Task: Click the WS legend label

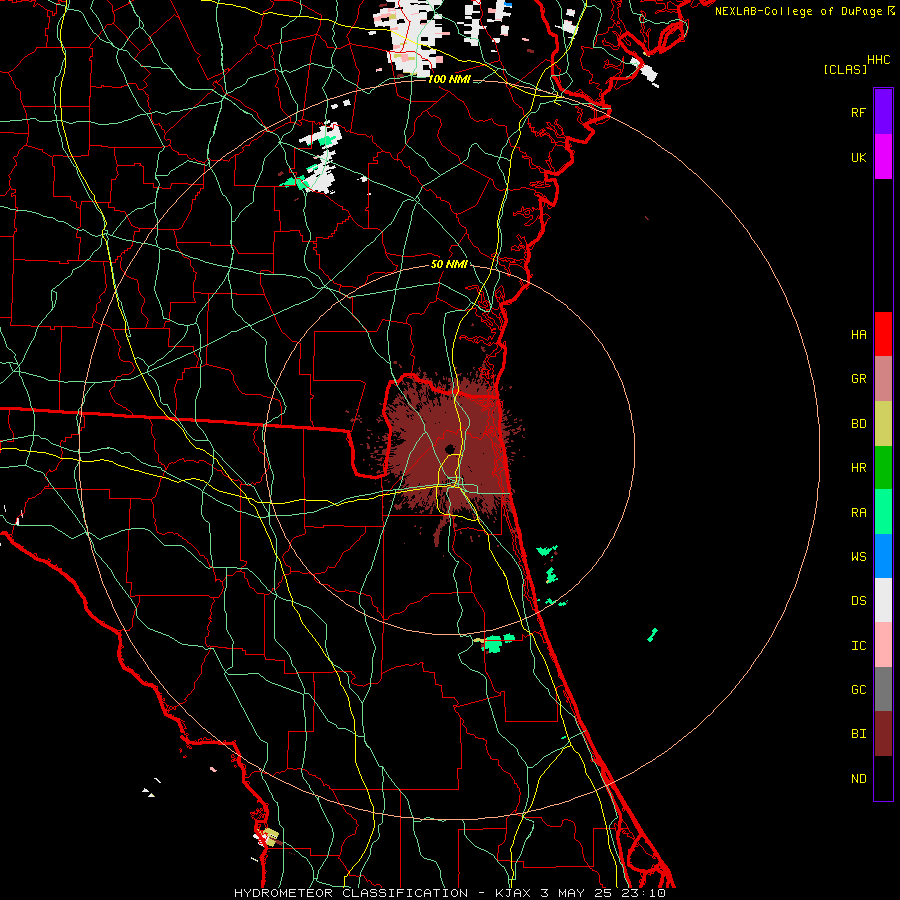Action: tap(858, 557)
